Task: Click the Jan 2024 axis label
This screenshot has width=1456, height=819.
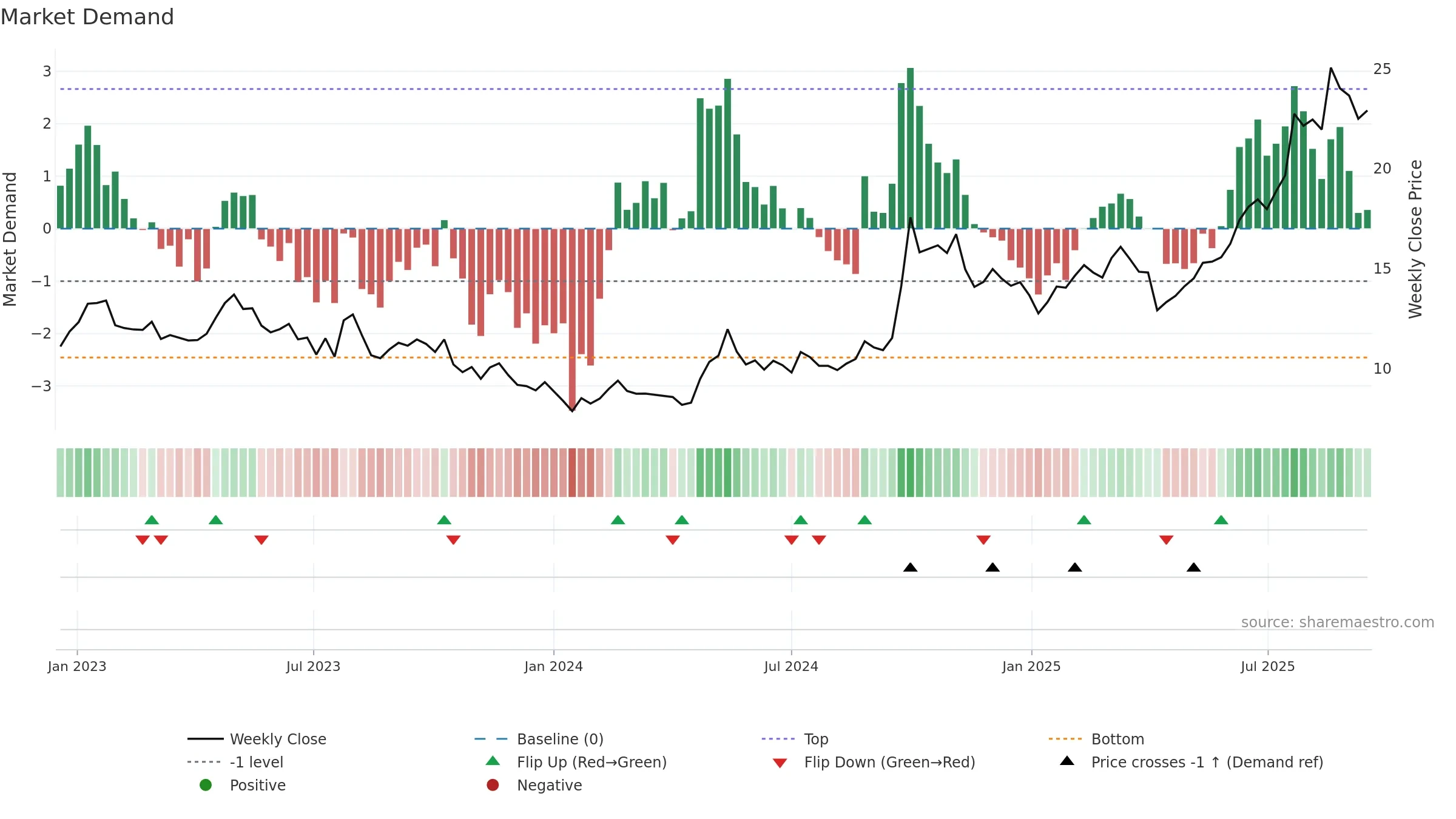Action: point(553,667)
